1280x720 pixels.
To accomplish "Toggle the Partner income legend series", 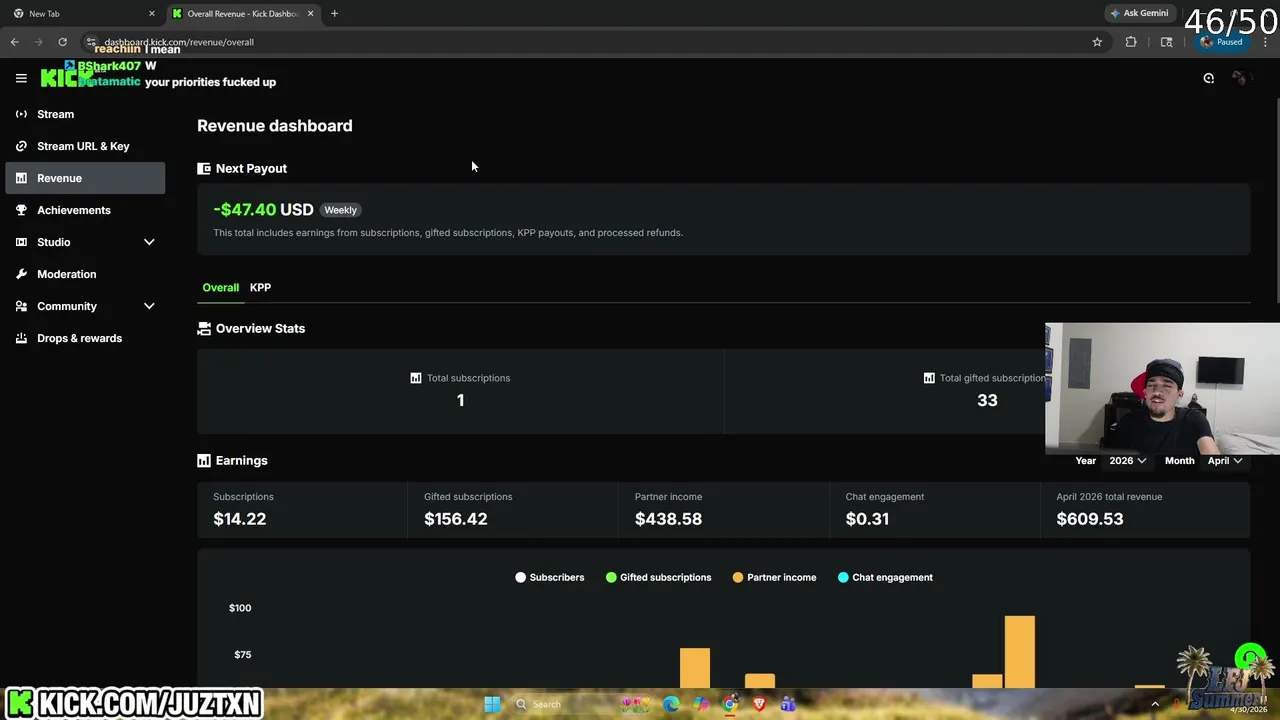I will (x=774, y=577).
